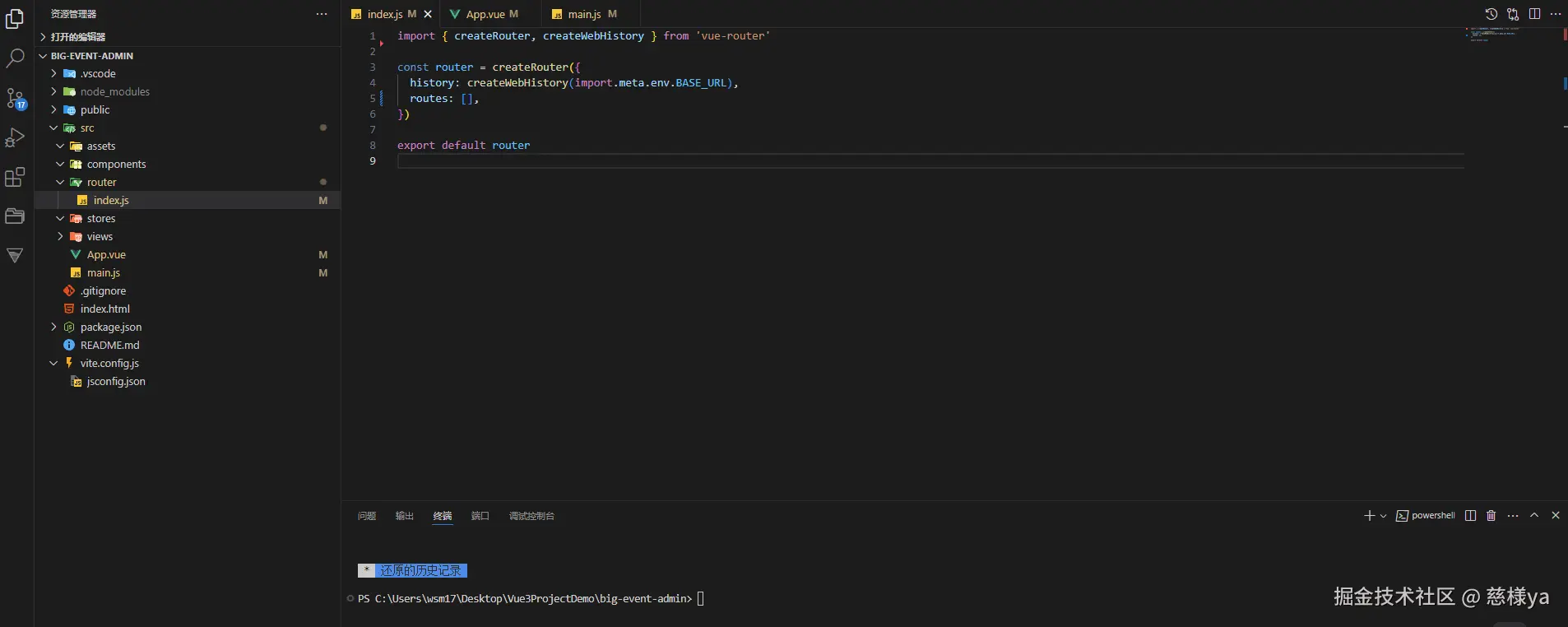Split the terminal pane
This screenshot has height=627, width=1568.
1470,515
